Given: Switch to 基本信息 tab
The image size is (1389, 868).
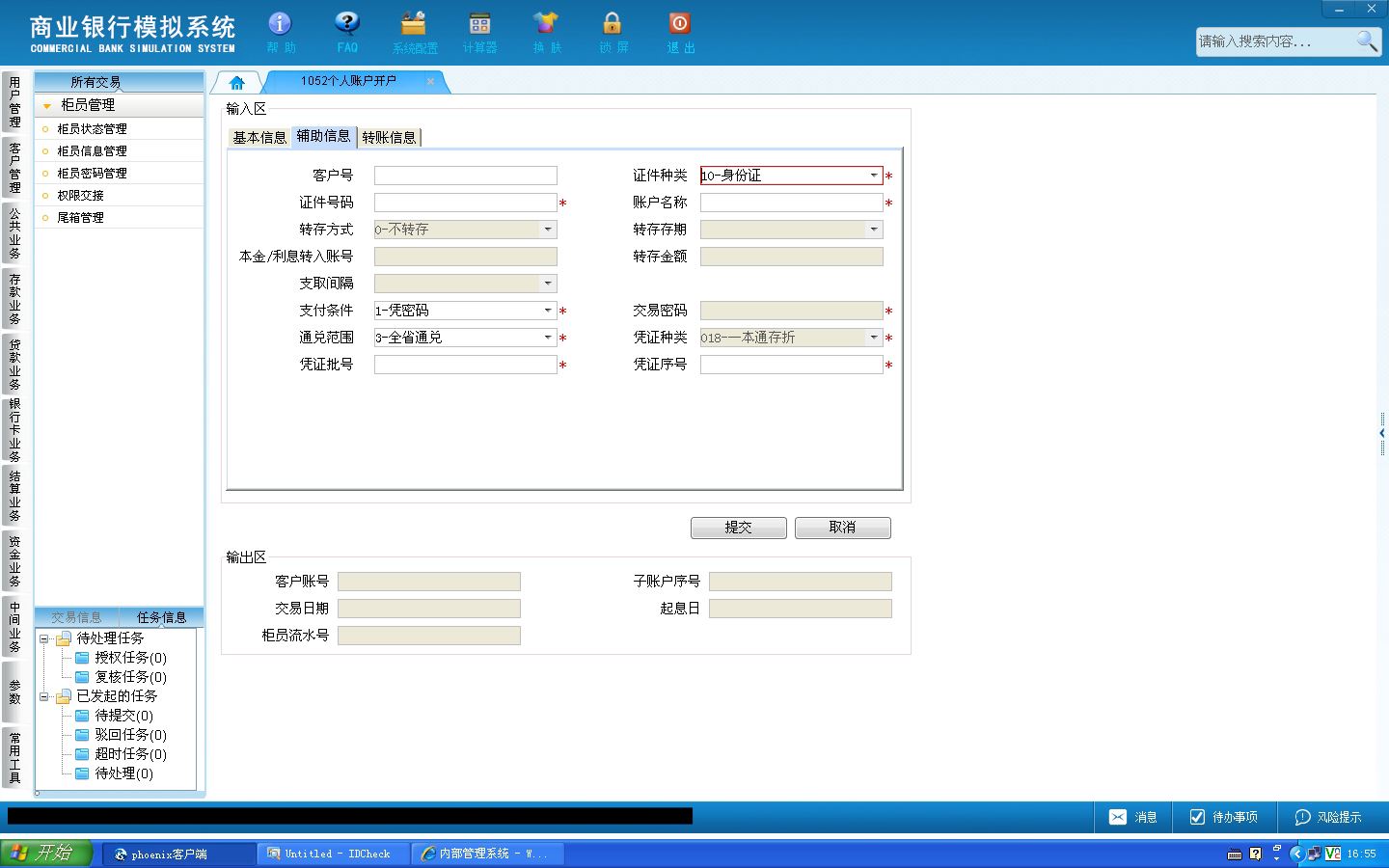Looking at the screenshot, I should (259, 137).
